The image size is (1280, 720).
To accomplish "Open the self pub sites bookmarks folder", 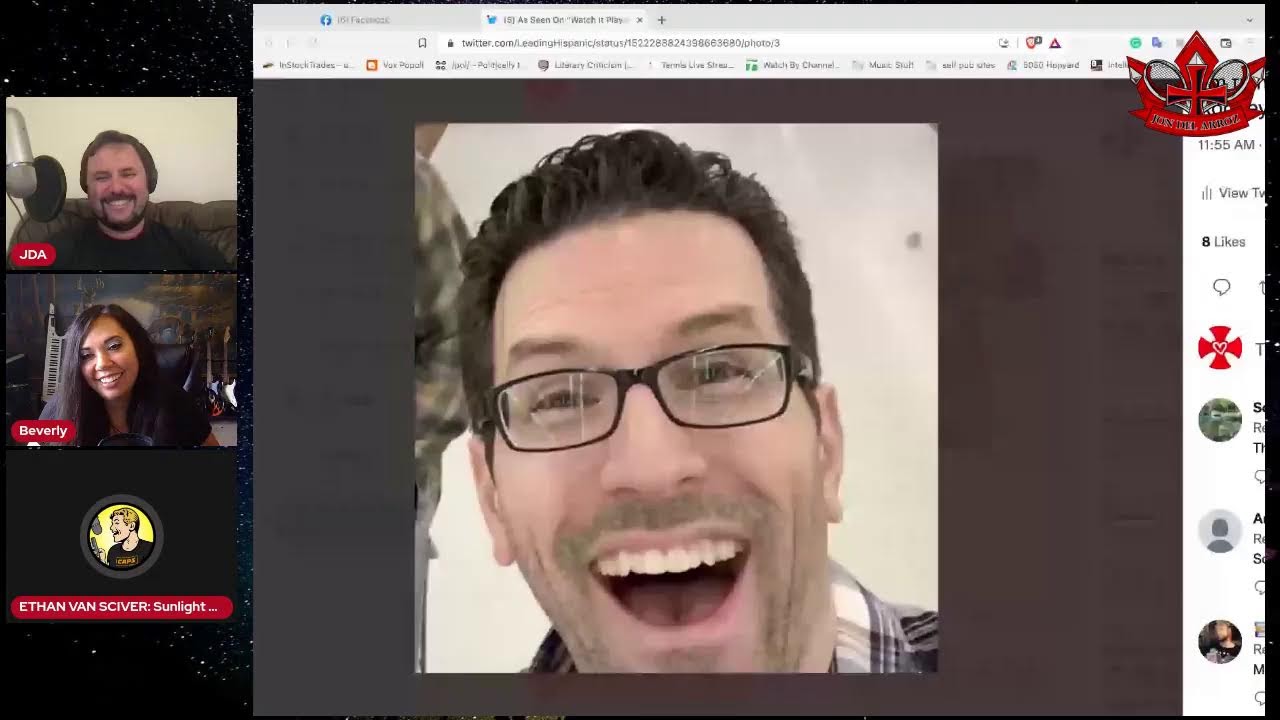I will click(x=960, y=65).
